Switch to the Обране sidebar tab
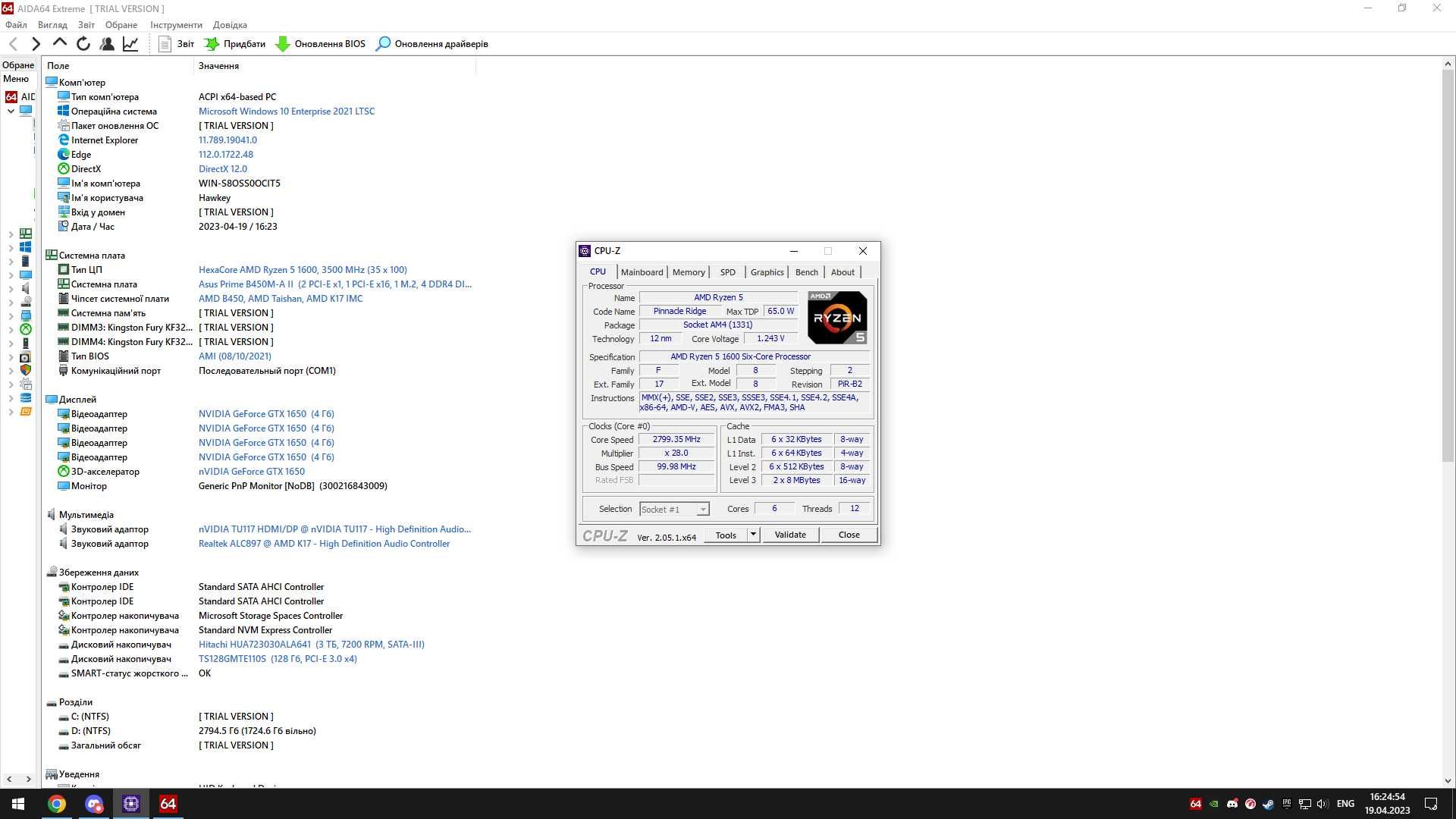 point(18,65)
